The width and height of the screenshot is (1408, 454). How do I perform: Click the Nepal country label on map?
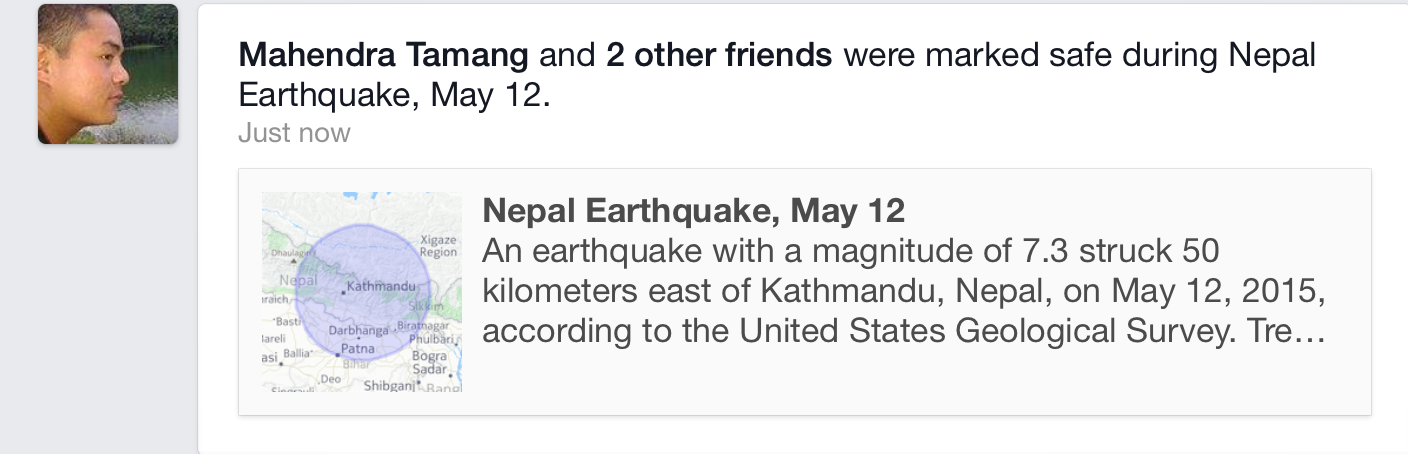pos(297,281)
